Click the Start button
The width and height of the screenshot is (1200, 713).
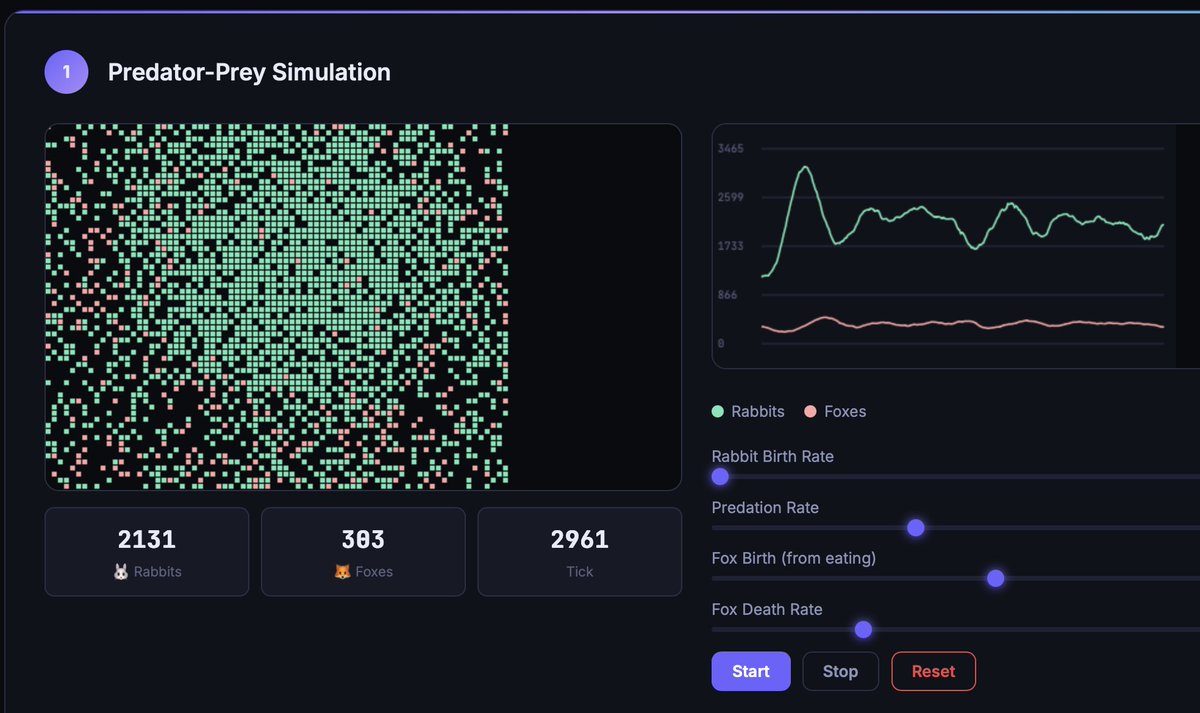point(751,671)
